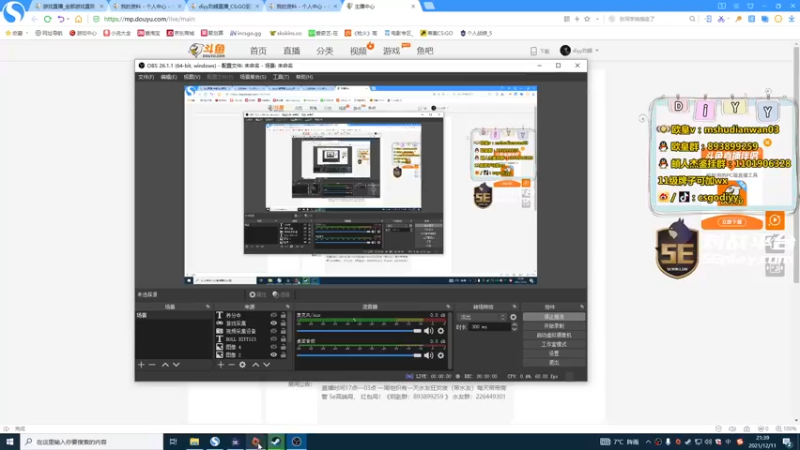800x450 pixels.
Task: Click Start Virtual Camera button
Action: (x=554, y=335)
